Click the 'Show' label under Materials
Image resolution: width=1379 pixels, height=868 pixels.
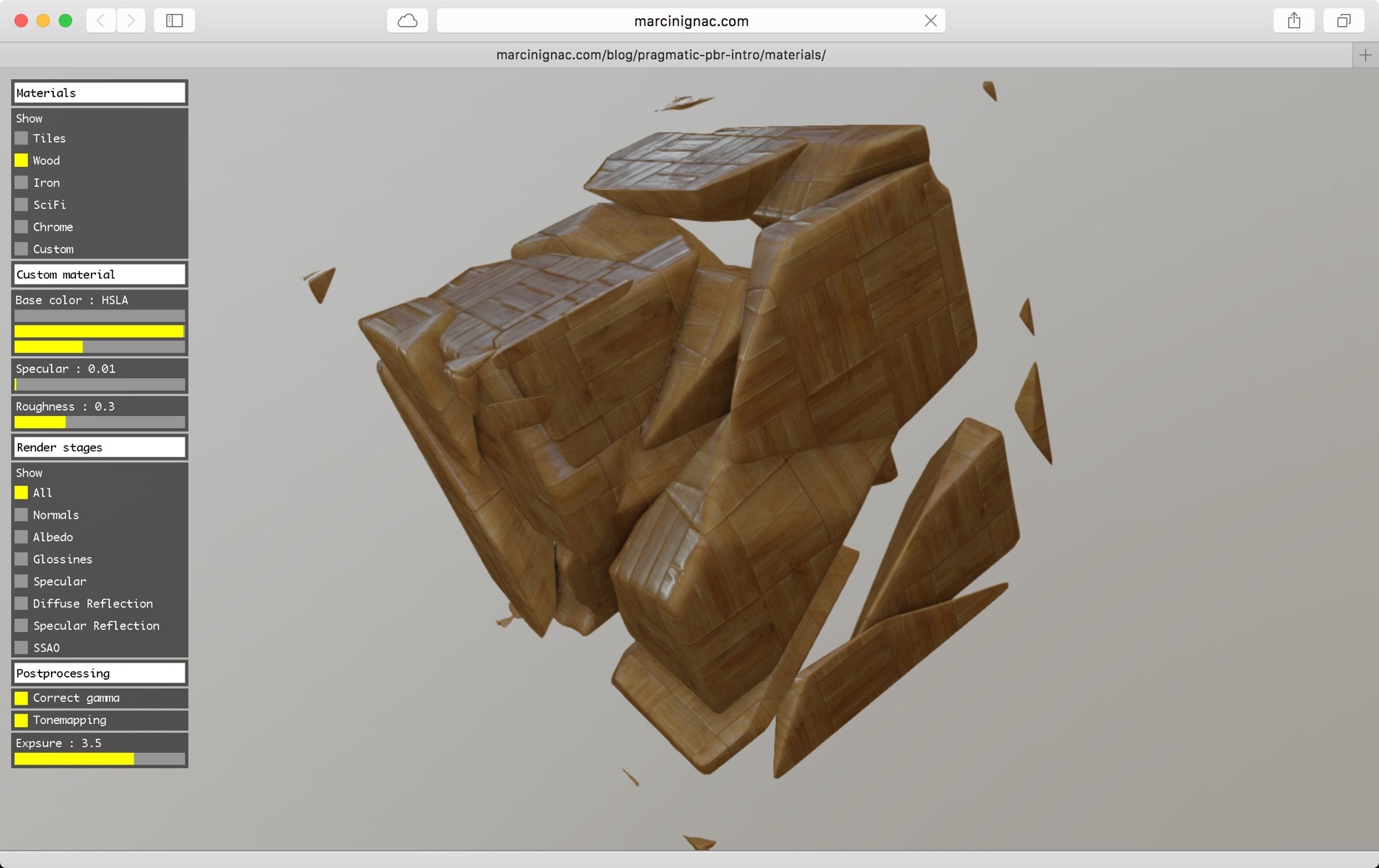point(29,118)
